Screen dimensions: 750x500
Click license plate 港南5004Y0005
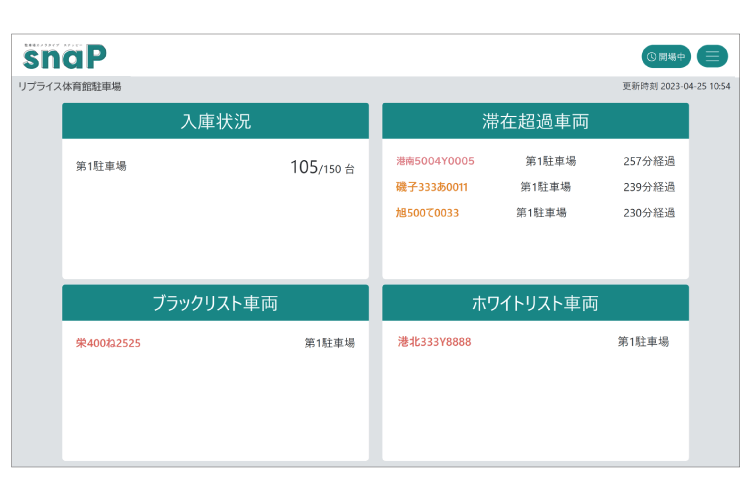(435, 161)
